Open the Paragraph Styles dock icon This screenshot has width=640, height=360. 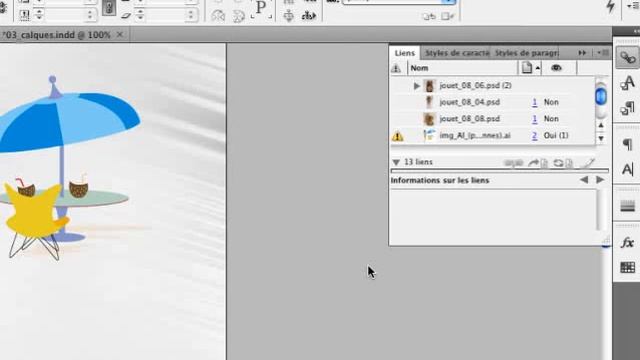(x=627, y=108)
